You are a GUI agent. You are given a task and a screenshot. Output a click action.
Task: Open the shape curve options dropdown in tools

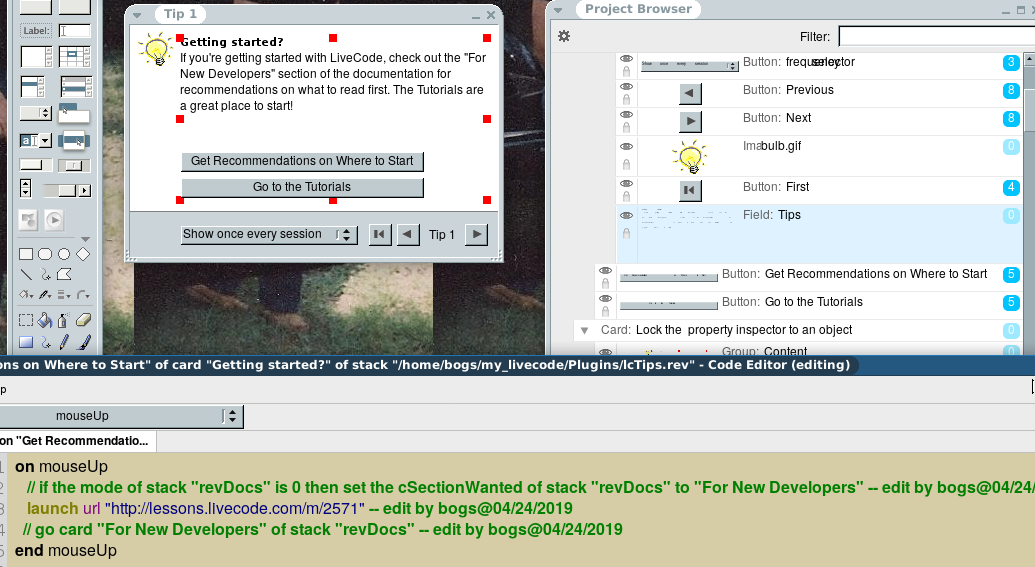[83, 294]
